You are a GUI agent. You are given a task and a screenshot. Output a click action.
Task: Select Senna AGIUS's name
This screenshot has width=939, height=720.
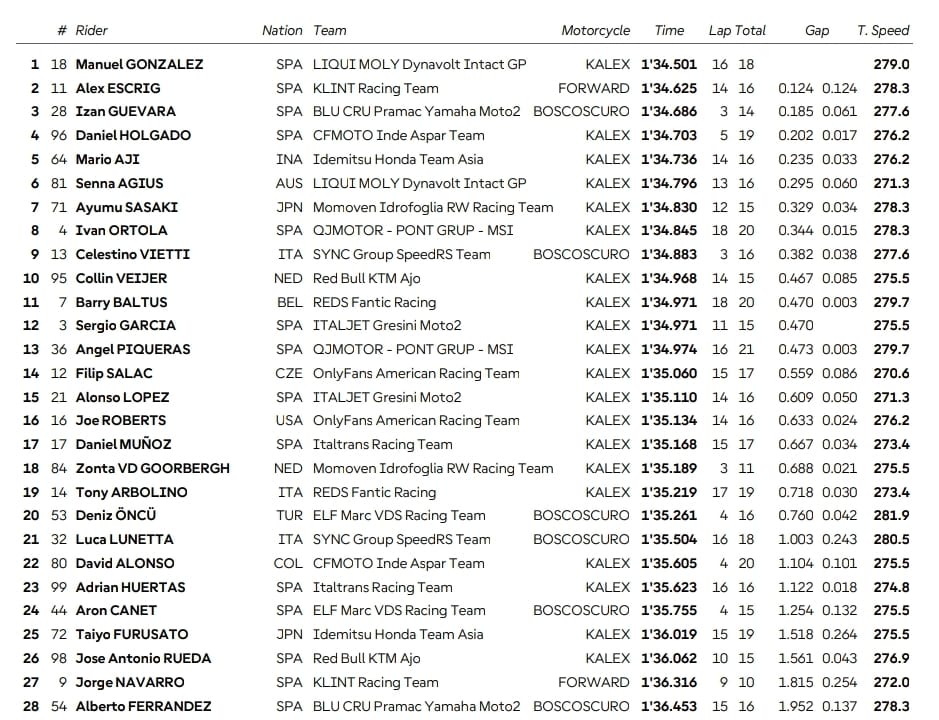coord(119,183)
